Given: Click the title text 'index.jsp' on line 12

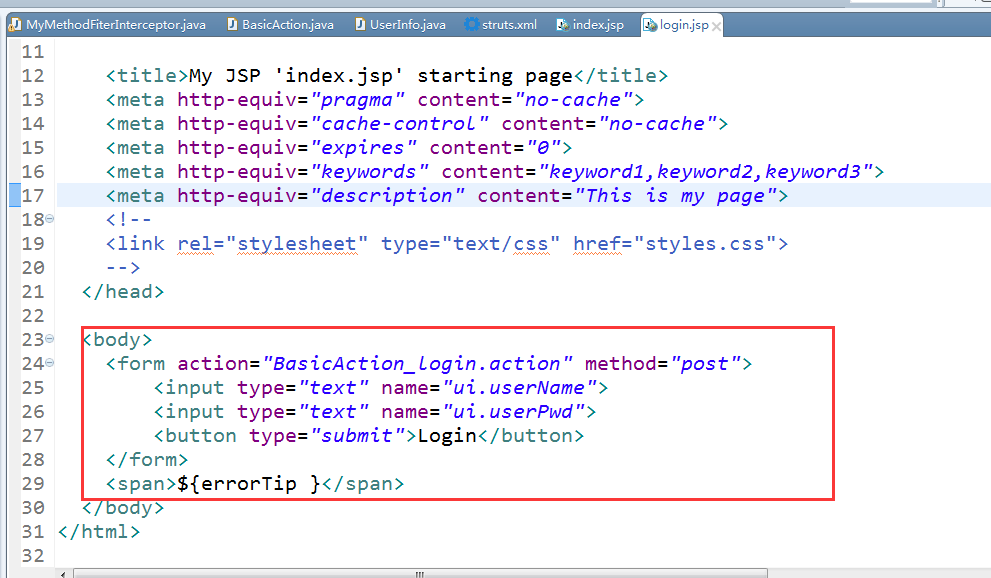Looking at the screenshot, I should [x=338, y=76].
